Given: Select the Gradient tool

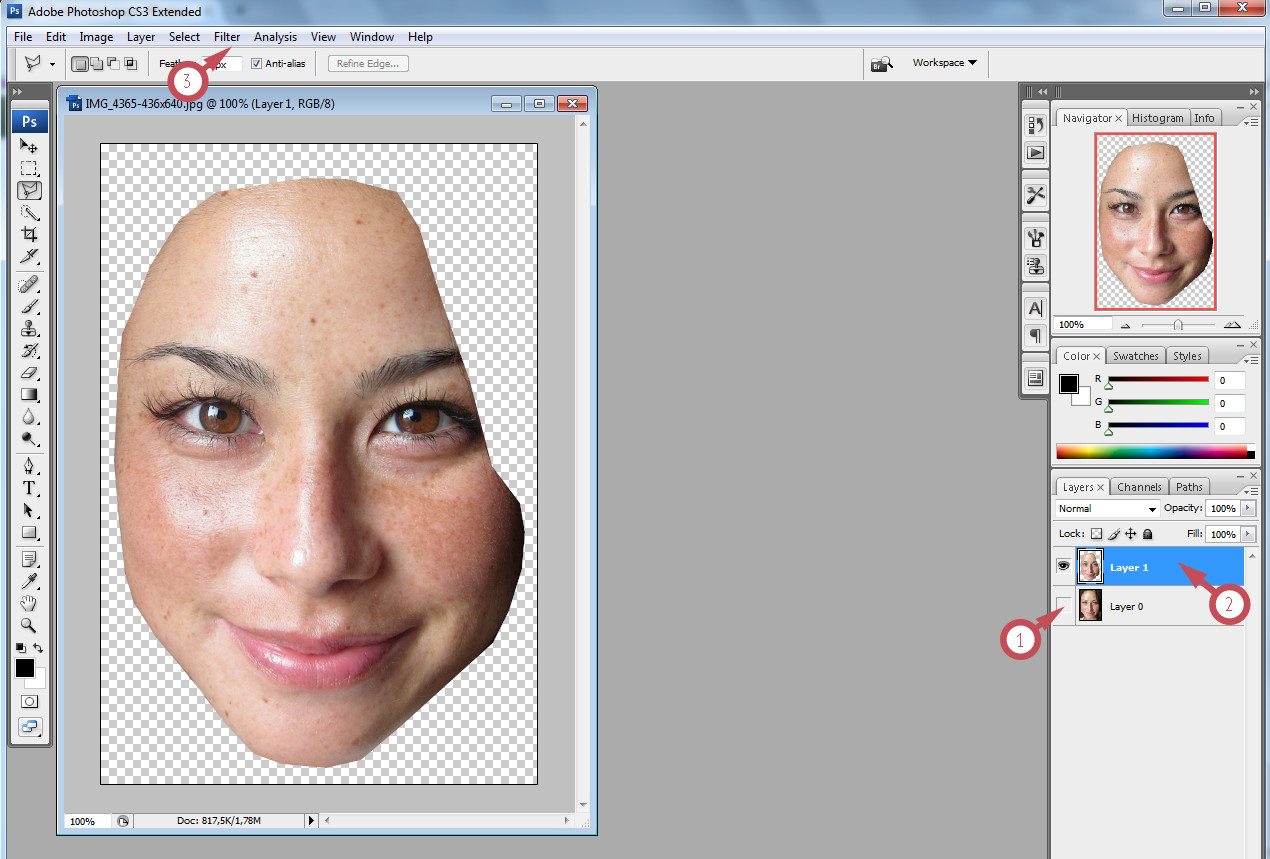Looking at the screenshot, I should (x=29, y=395).
